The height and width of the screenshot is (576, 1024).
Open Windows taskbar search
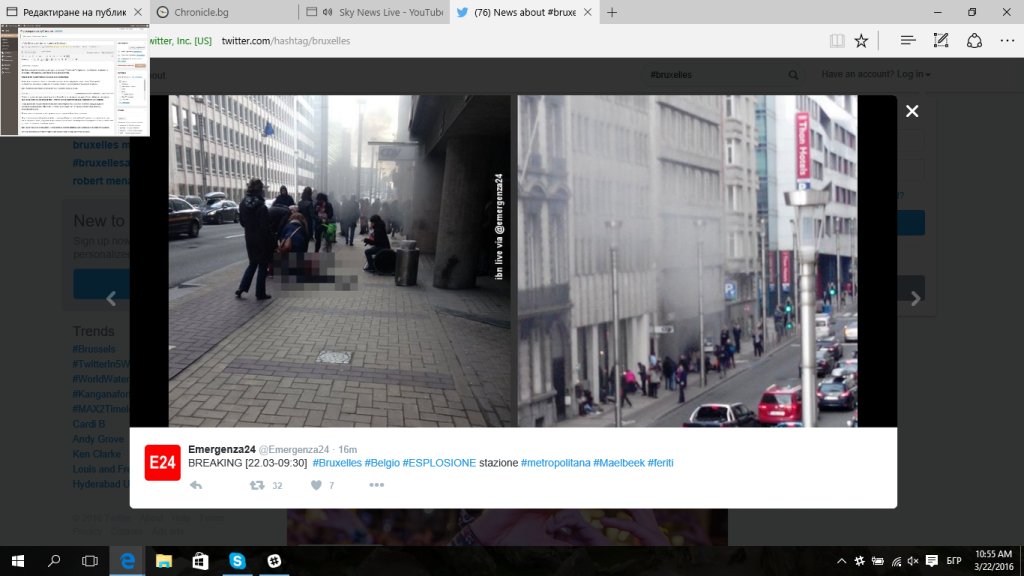pos(54,561)
